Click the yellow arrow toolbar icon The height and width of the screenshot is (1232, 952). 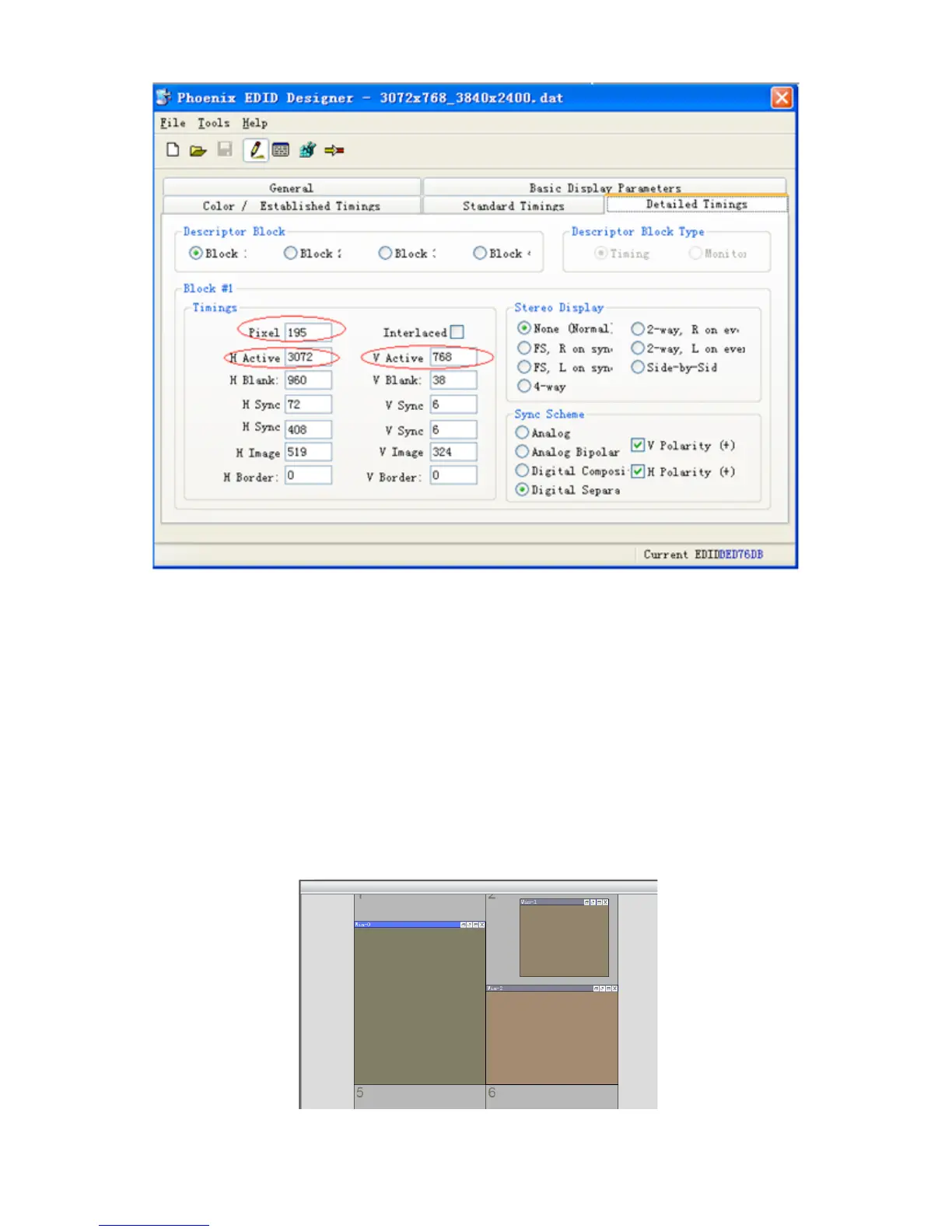point(334,150)
